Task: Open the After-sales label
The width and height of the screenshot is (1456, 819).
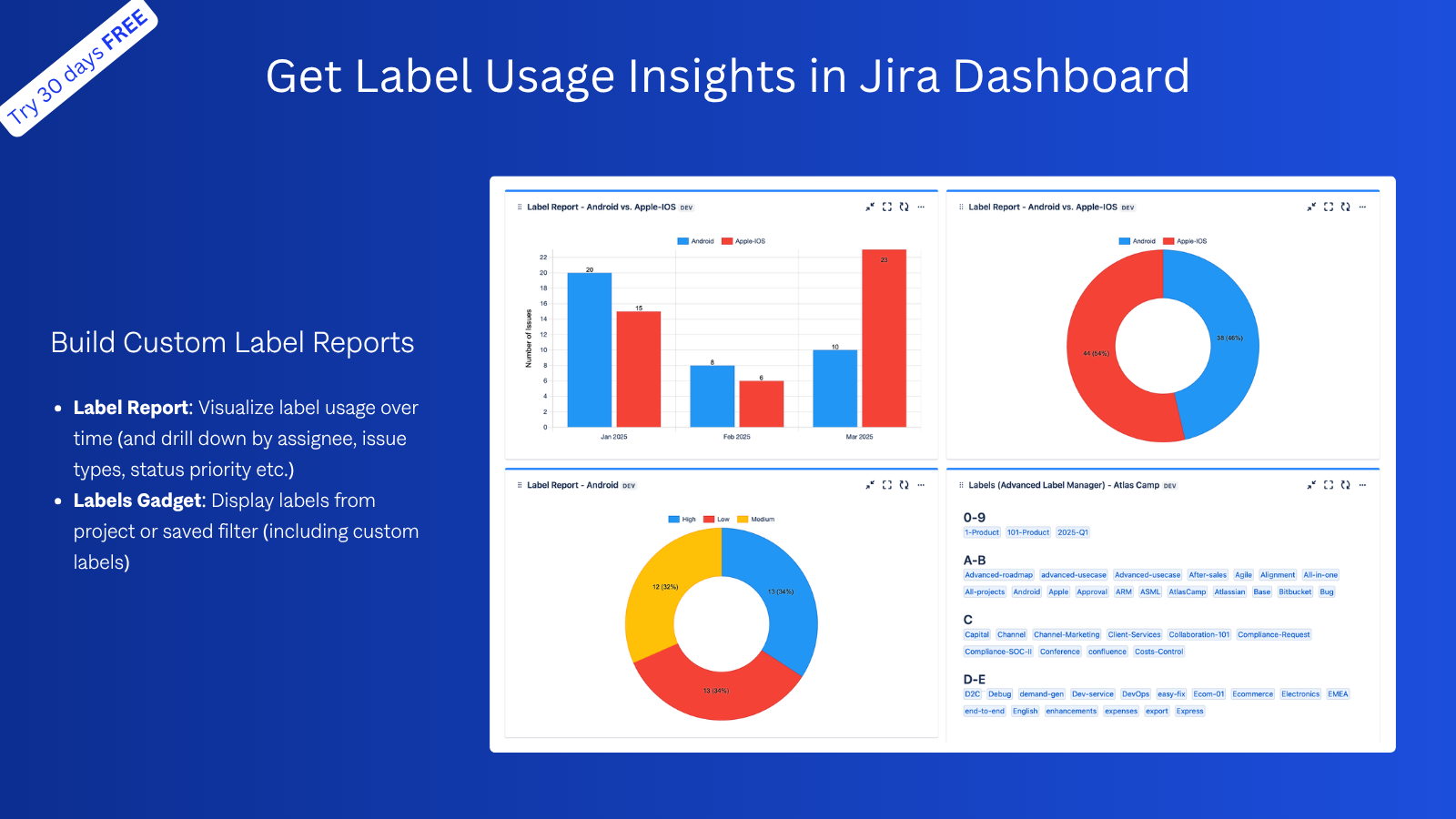Action: [x=1208, y=575]
